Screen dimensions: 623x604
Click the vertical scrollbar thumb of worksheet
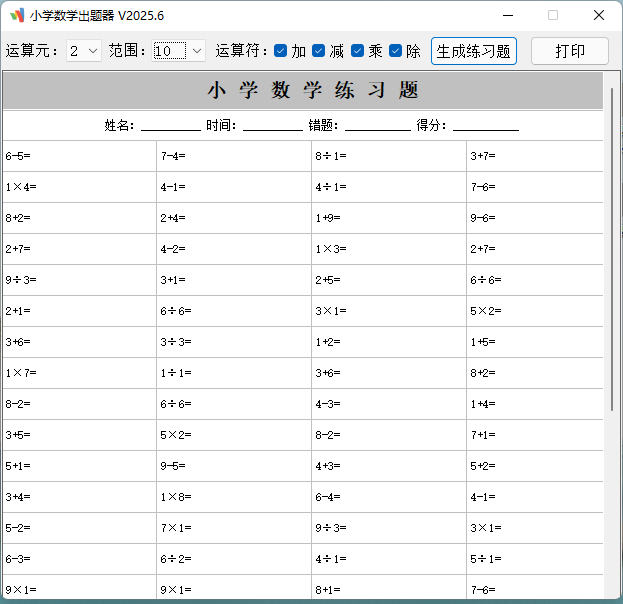tap(612, 249)
